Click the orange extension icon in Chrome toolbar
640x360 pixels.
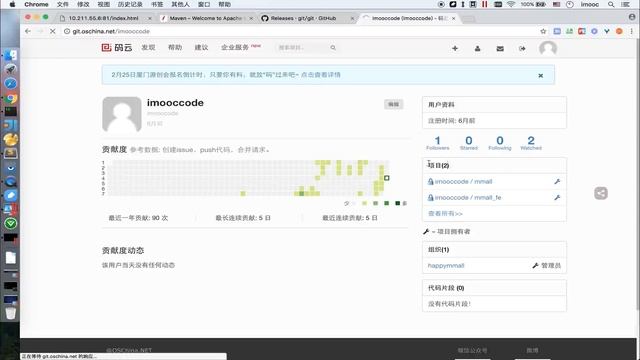coord(619,31)
